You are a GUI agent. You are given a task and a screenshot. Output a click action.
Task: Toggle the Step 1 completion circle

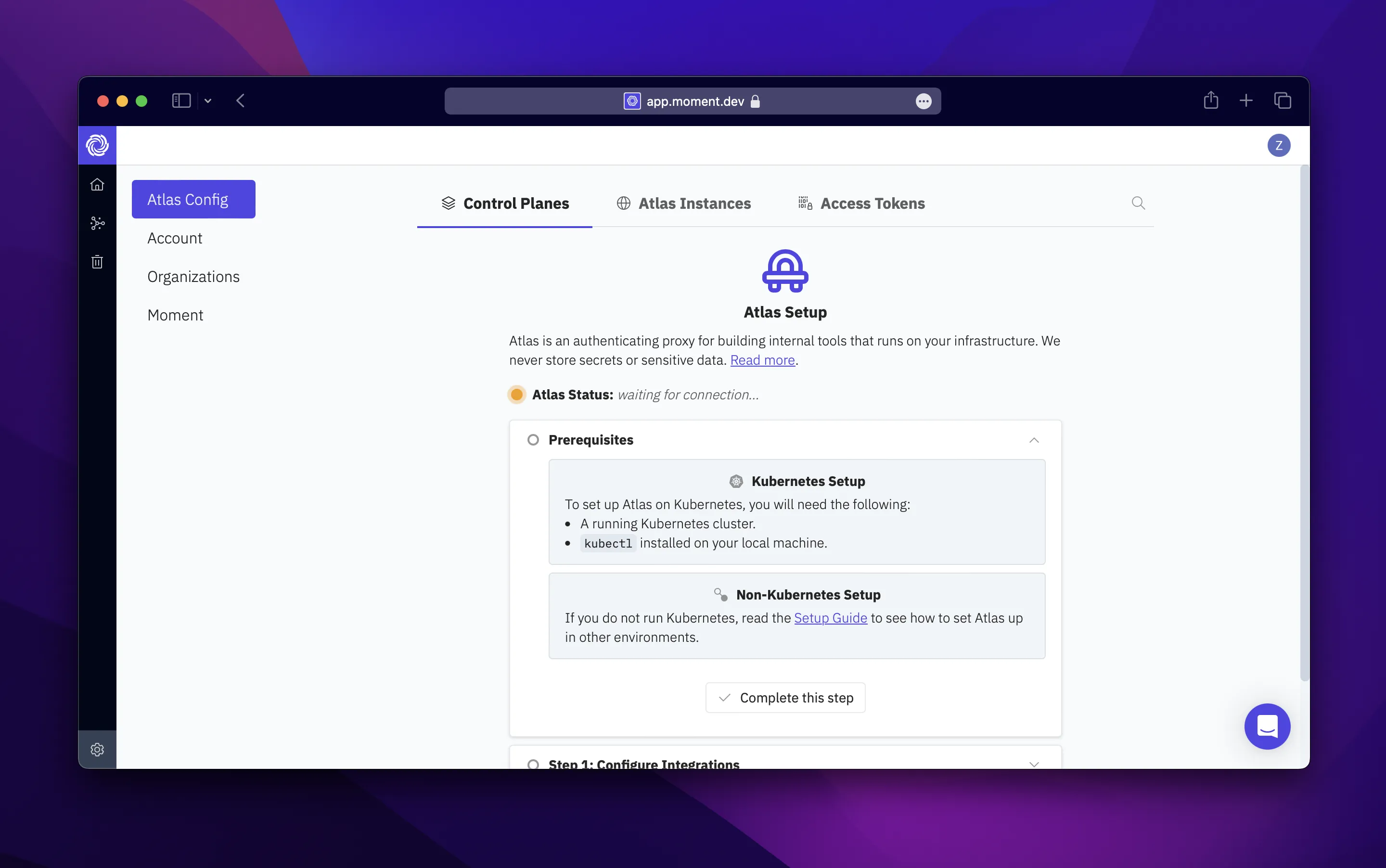coord(533,764)
